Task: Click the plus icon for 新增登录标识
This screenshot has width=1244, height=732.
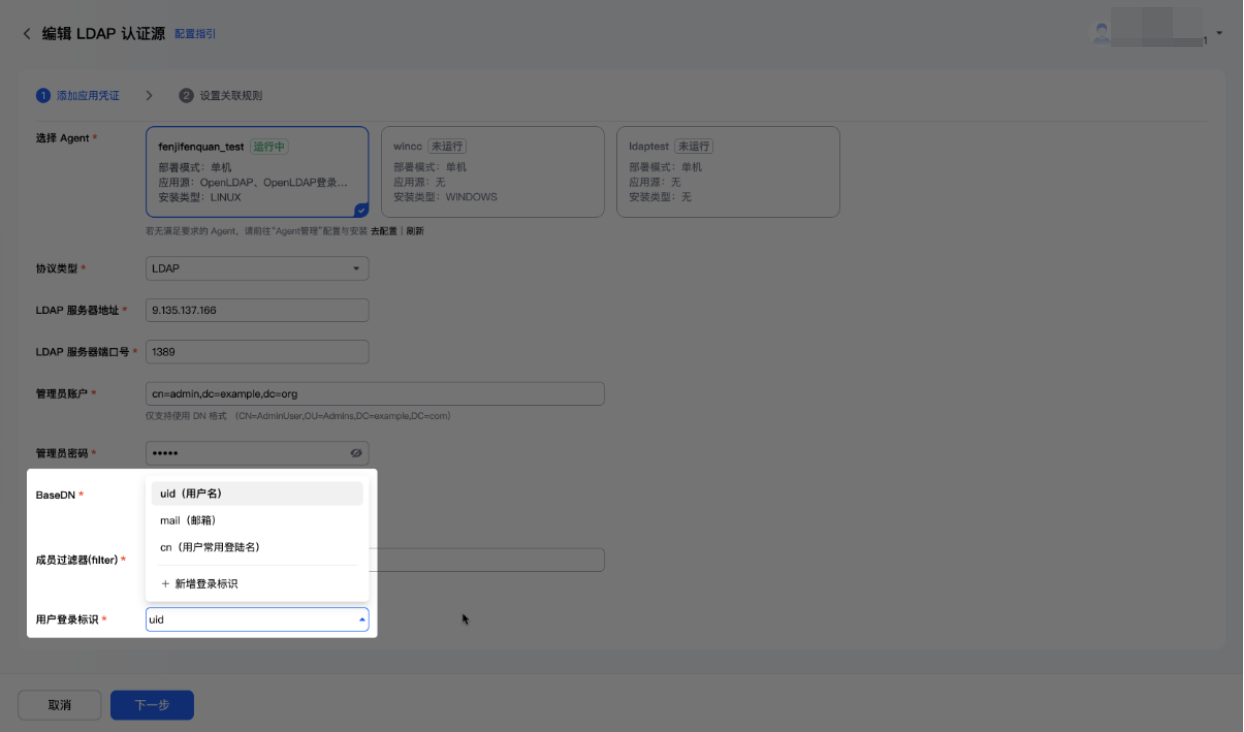Action: [x=165, y=584]
